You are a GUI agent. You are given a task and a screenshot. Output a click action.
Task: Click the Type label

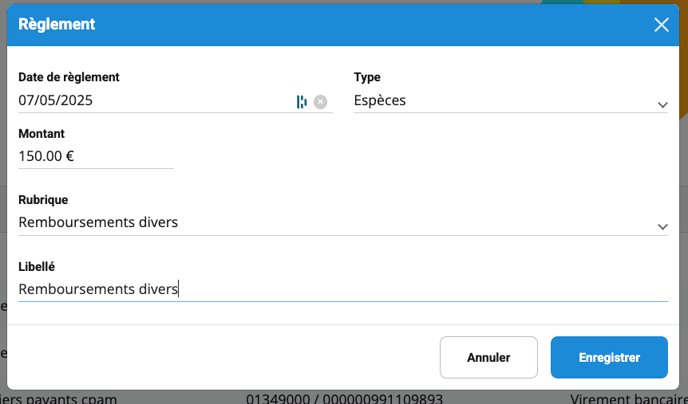click(x=367, y=77)
